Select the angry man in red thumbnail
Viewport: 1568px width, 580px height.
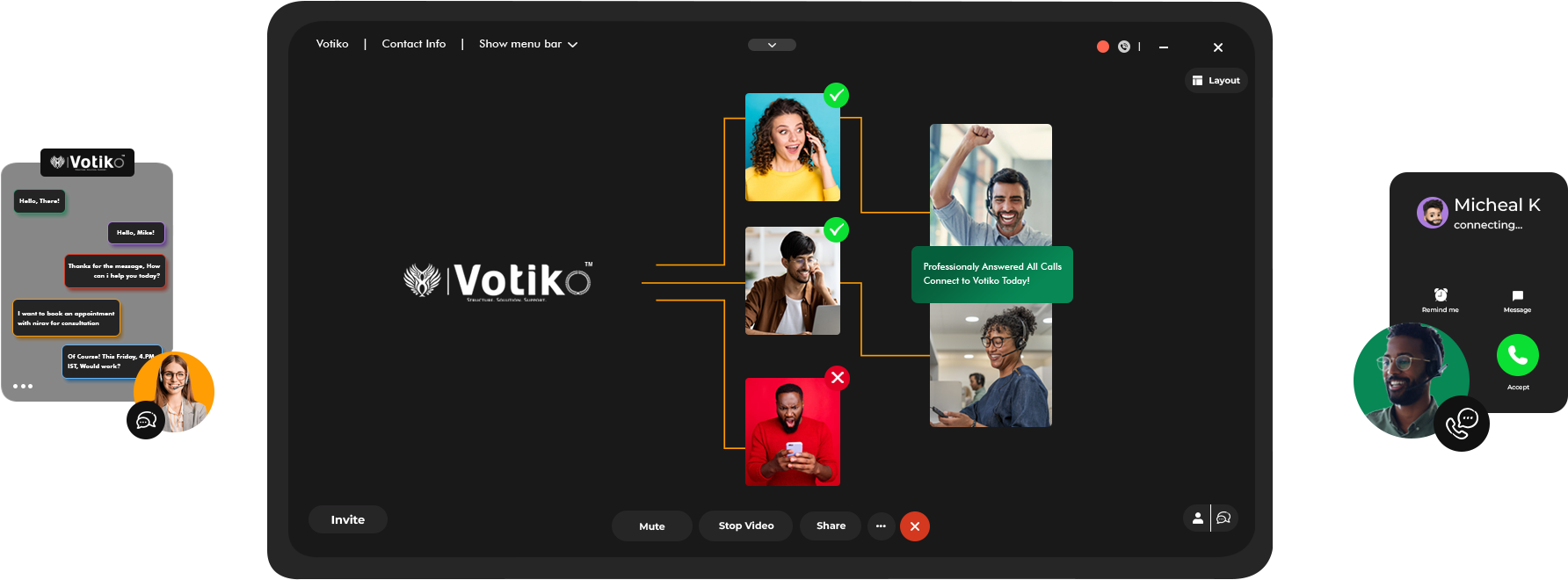793,432
